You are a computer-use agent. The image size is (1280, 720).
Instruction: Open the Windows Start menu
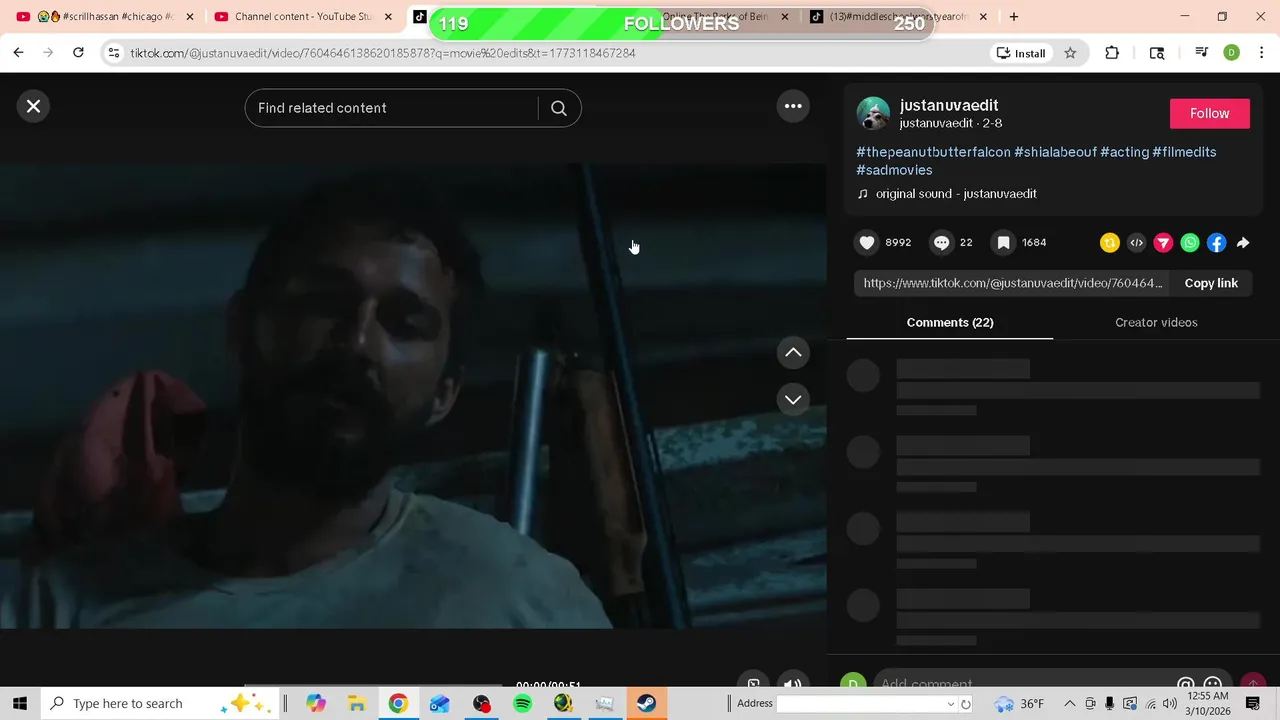[x=20, y=703]
